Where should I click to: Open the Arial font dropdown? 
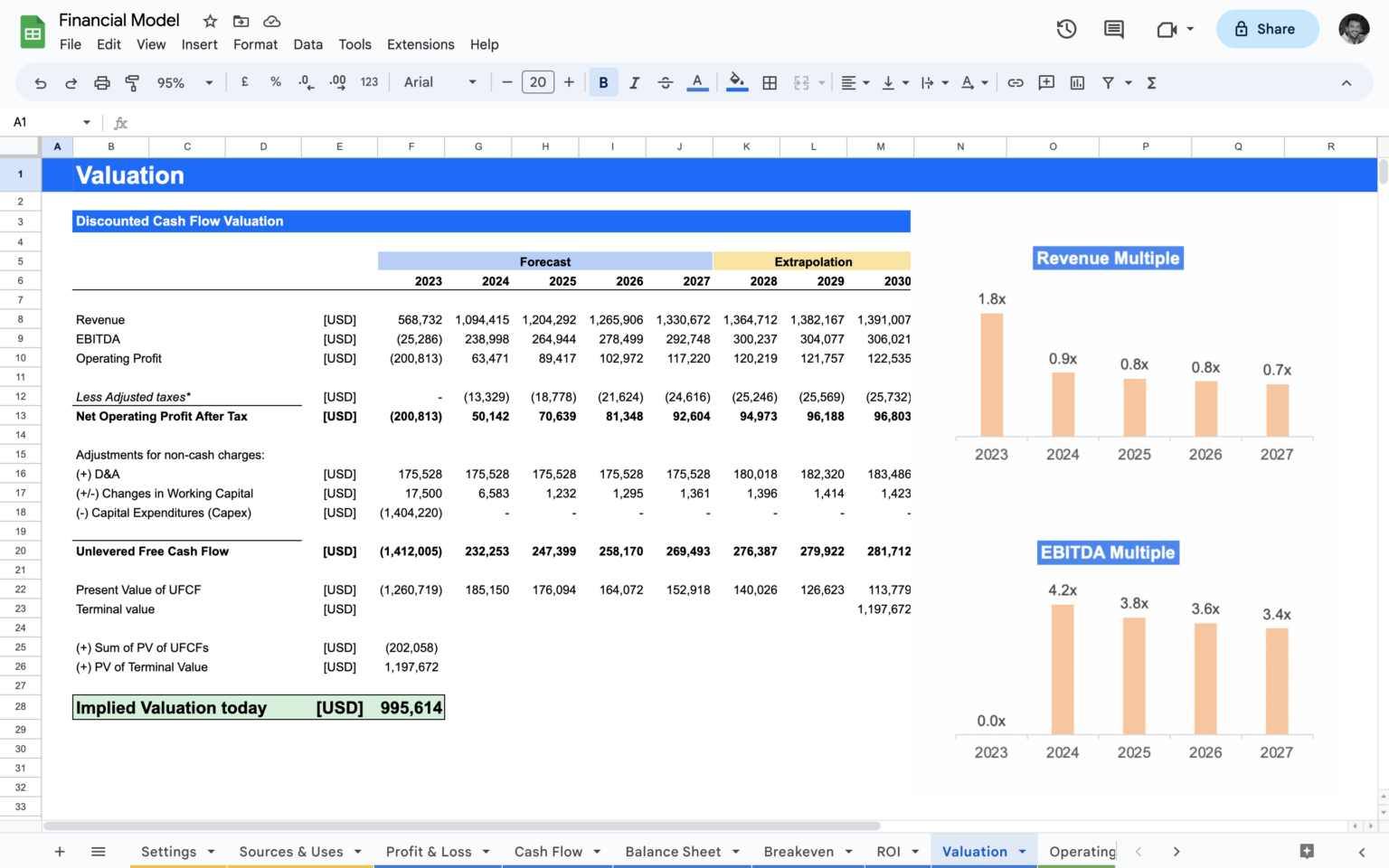click(439, 82)
